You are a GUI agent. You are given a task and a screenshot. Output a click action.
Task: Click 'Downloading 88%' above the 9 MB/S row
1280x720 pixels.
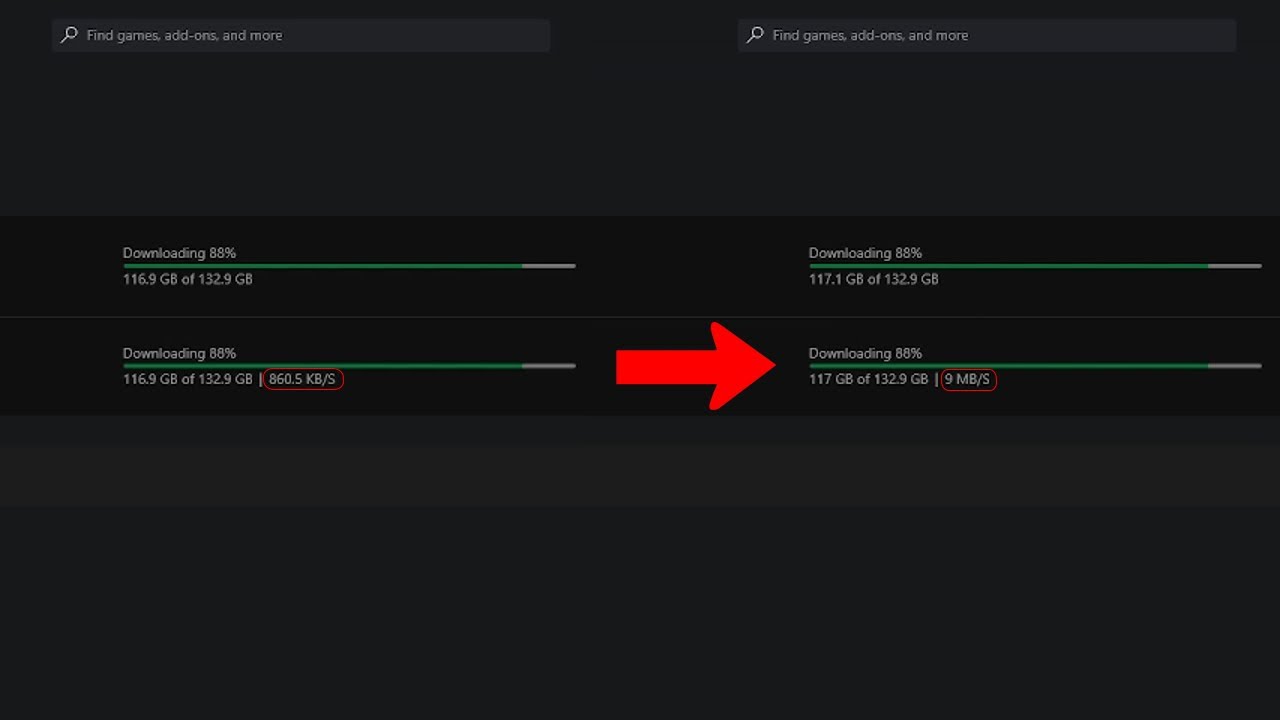pos(865,353)
